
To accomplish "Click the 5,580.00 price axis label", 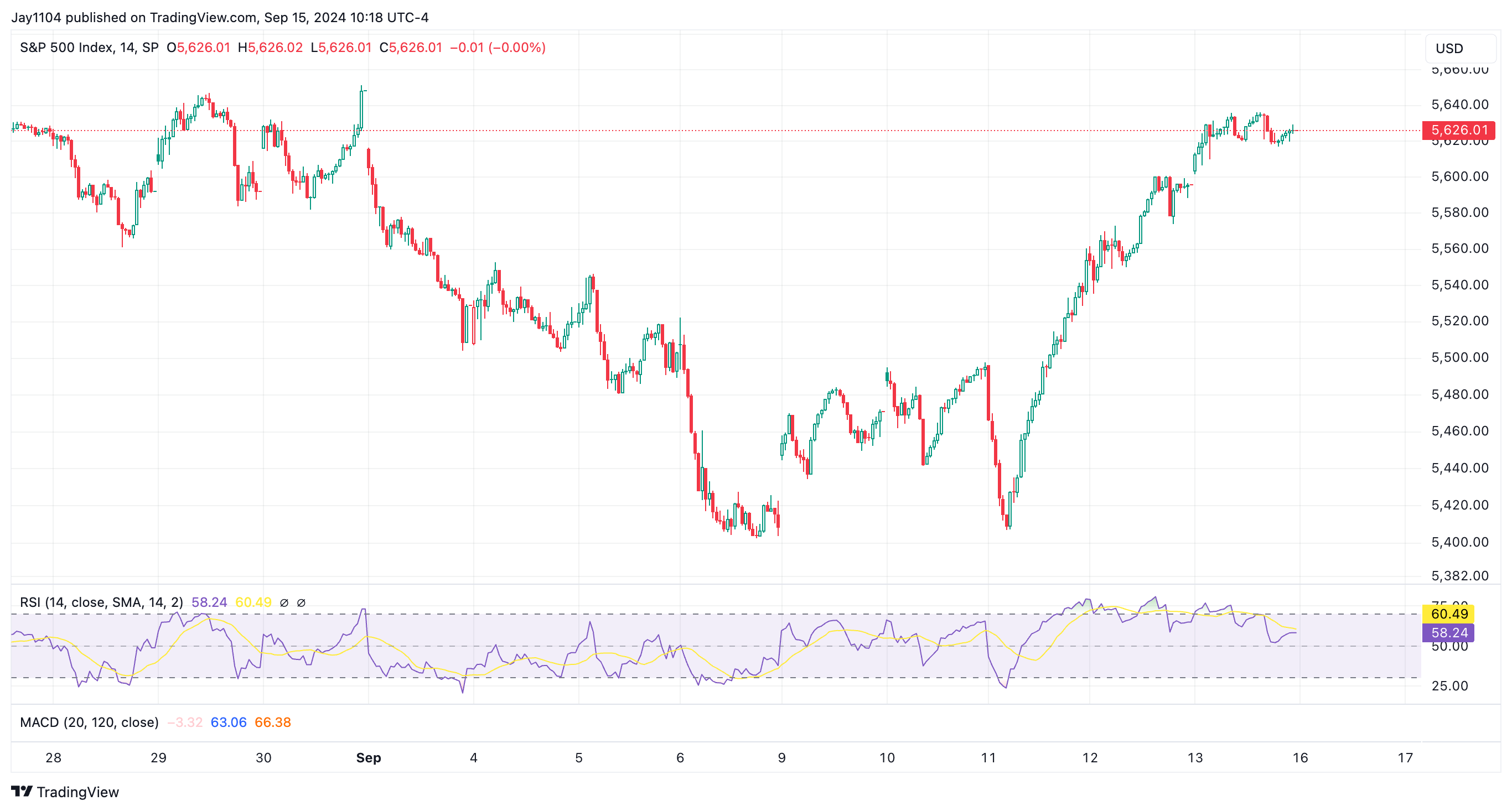I will (1460, 212).
